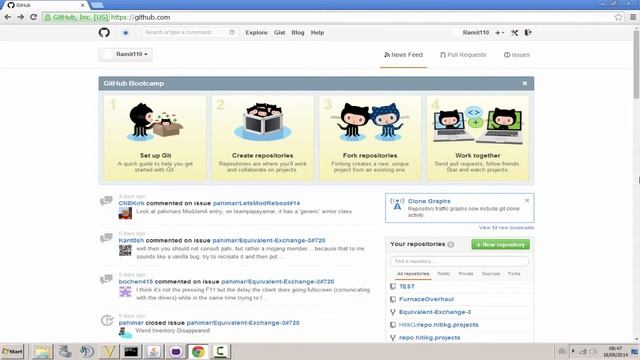
Task: Open the FurnaceOverhaul repository
Action: coord(427,299)
